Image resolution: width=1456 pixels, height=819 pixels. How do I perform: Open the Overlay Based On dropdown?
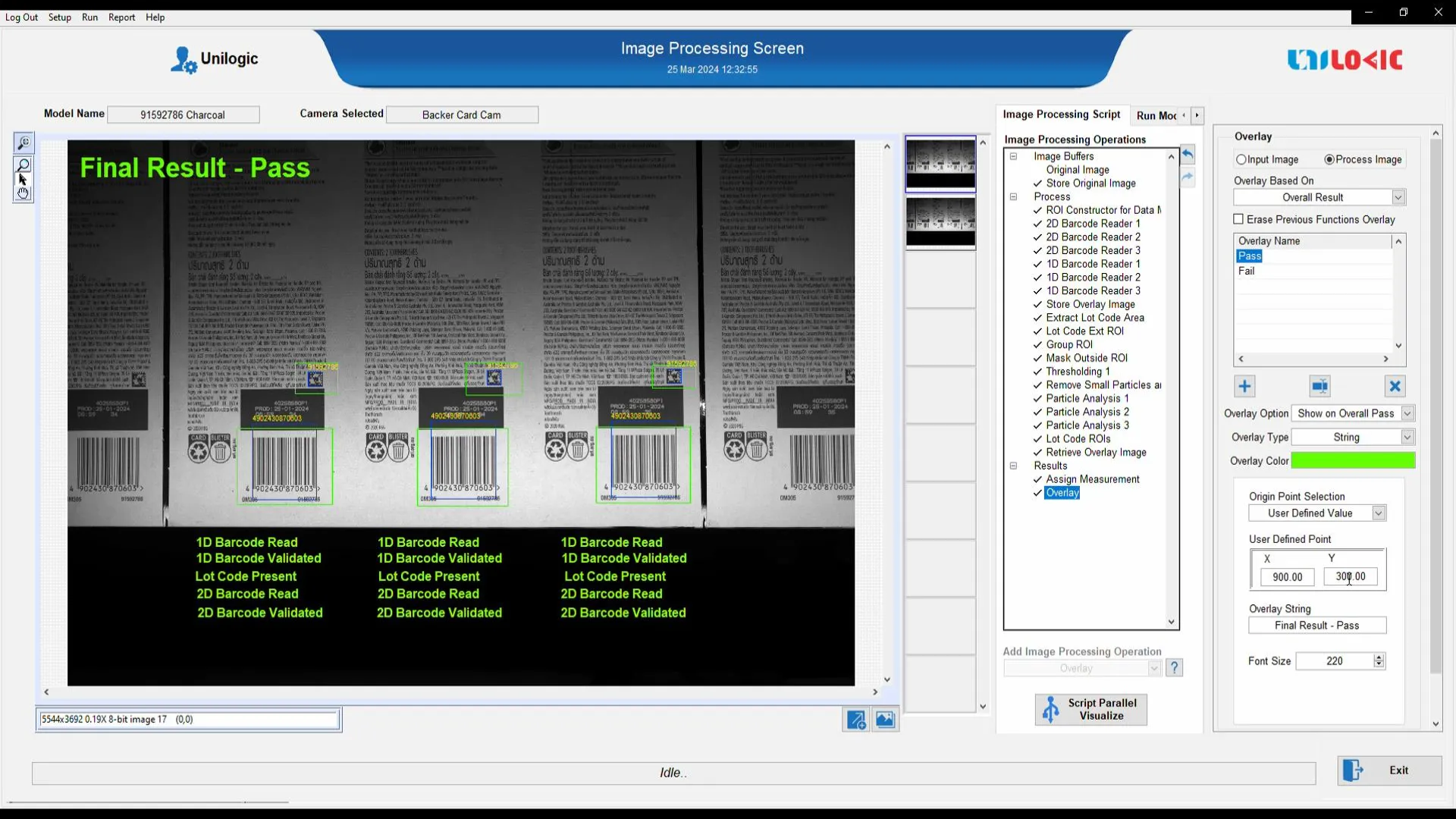click(x=1398, y=197)
